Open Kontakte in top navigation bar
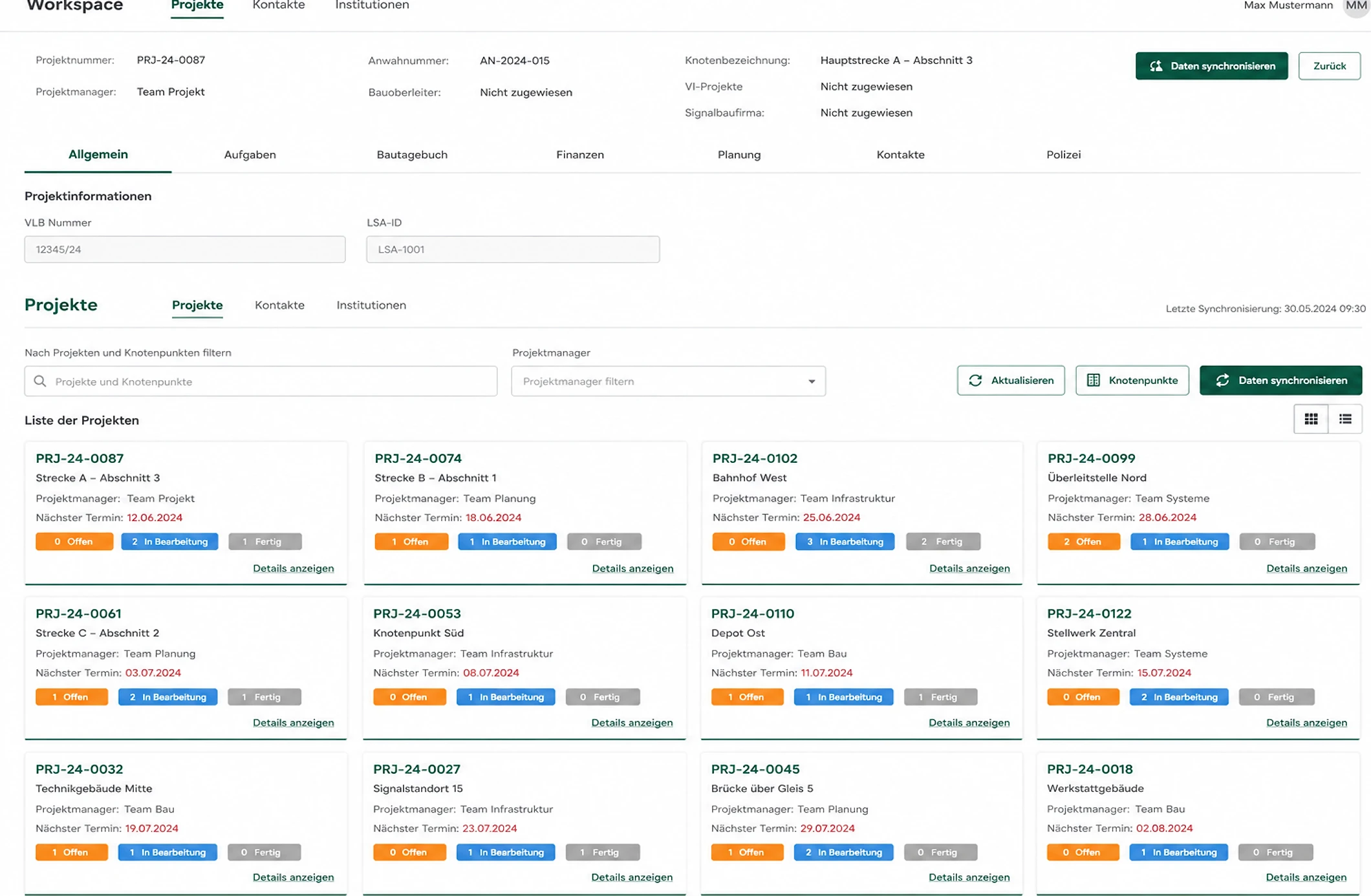Screen dimensions: 1371x896 click(x=279, y=6)
